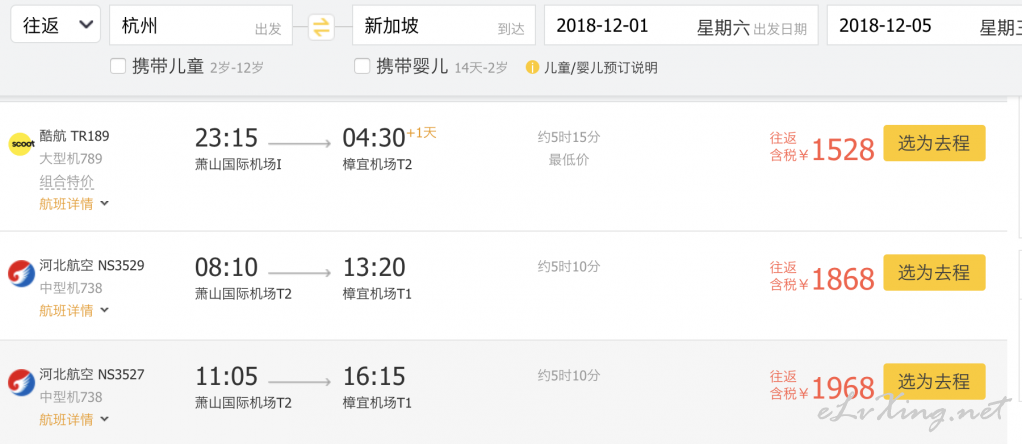This screenshot has height=444, width=1022.
Task: Select 选为去程 for the 1868 fare
Action: [934, 273]
